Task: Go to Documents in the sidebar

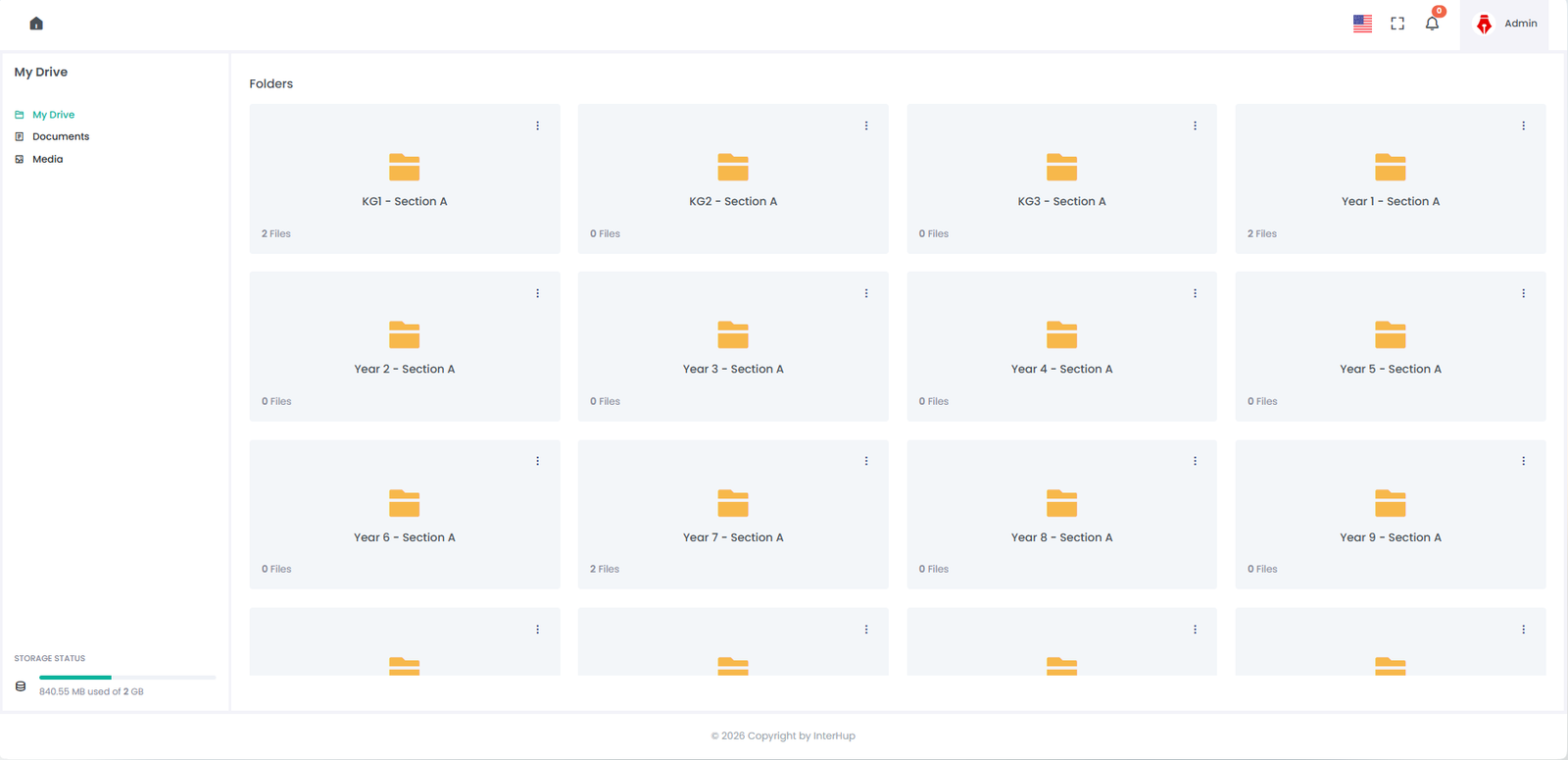Action: coord(60,136)
